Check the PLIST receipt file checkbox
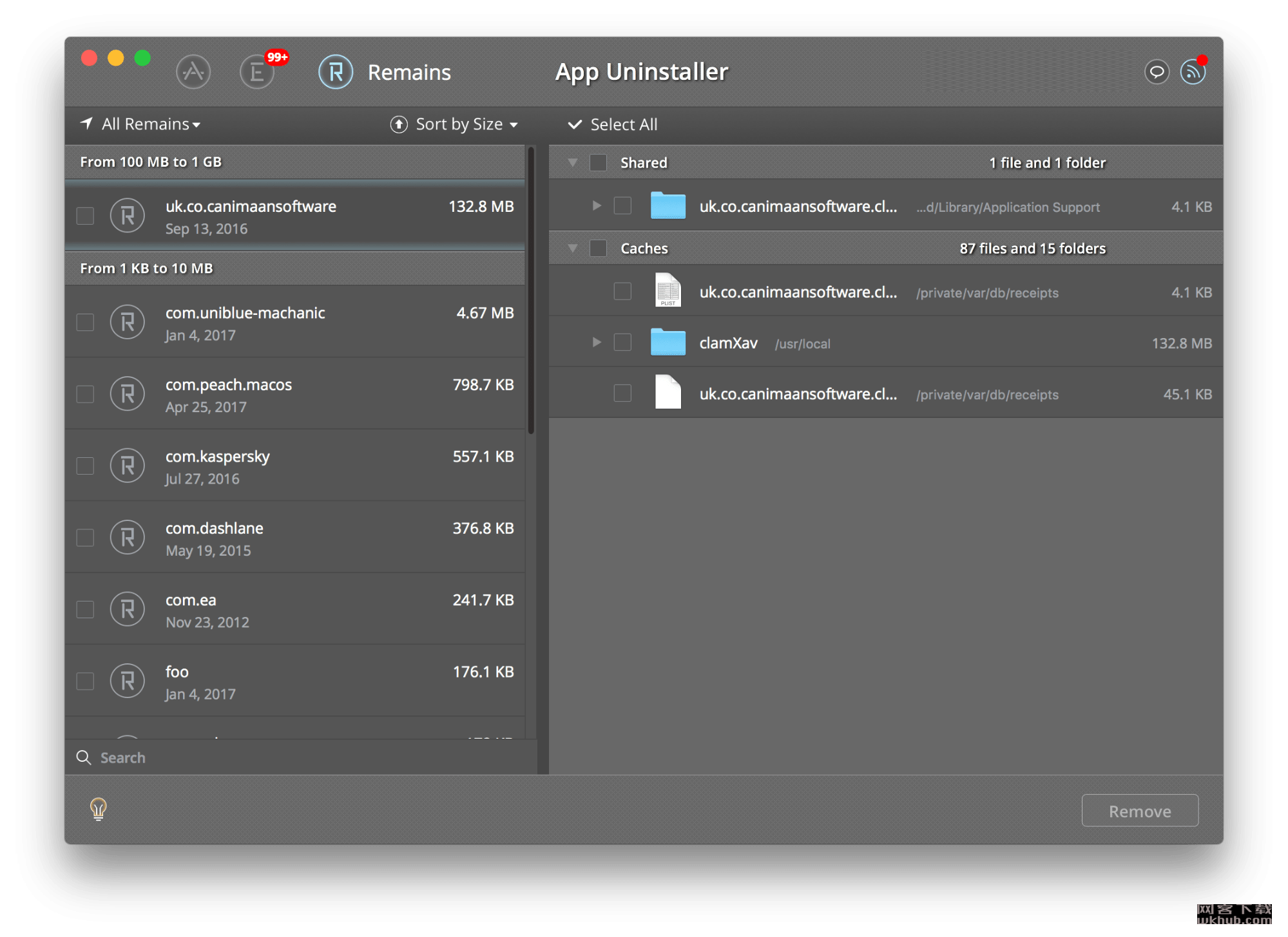 pyautogui.click(x=622, y=291)
